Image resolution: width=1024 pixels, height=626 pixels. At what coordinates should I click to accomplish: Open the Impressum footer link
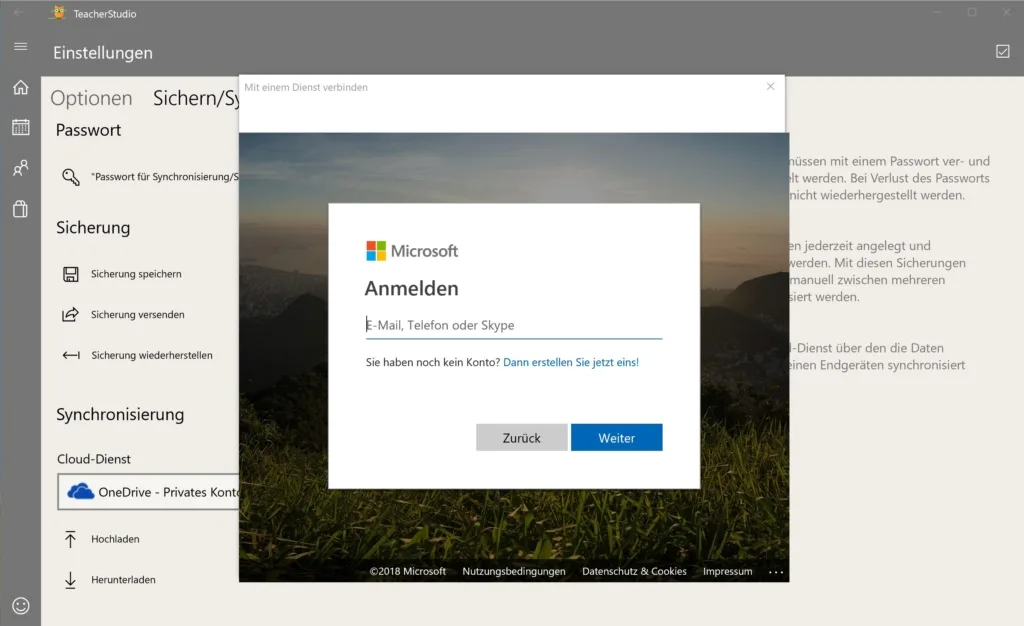click(x=728, y=571)
